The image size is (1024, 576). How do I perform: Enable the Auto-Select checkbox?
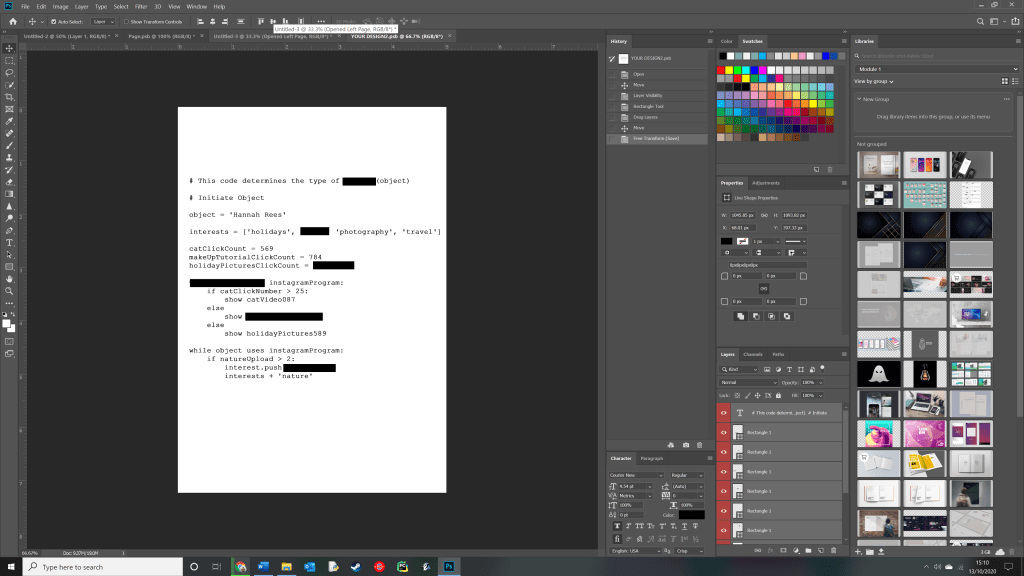(x=55, y=21)
